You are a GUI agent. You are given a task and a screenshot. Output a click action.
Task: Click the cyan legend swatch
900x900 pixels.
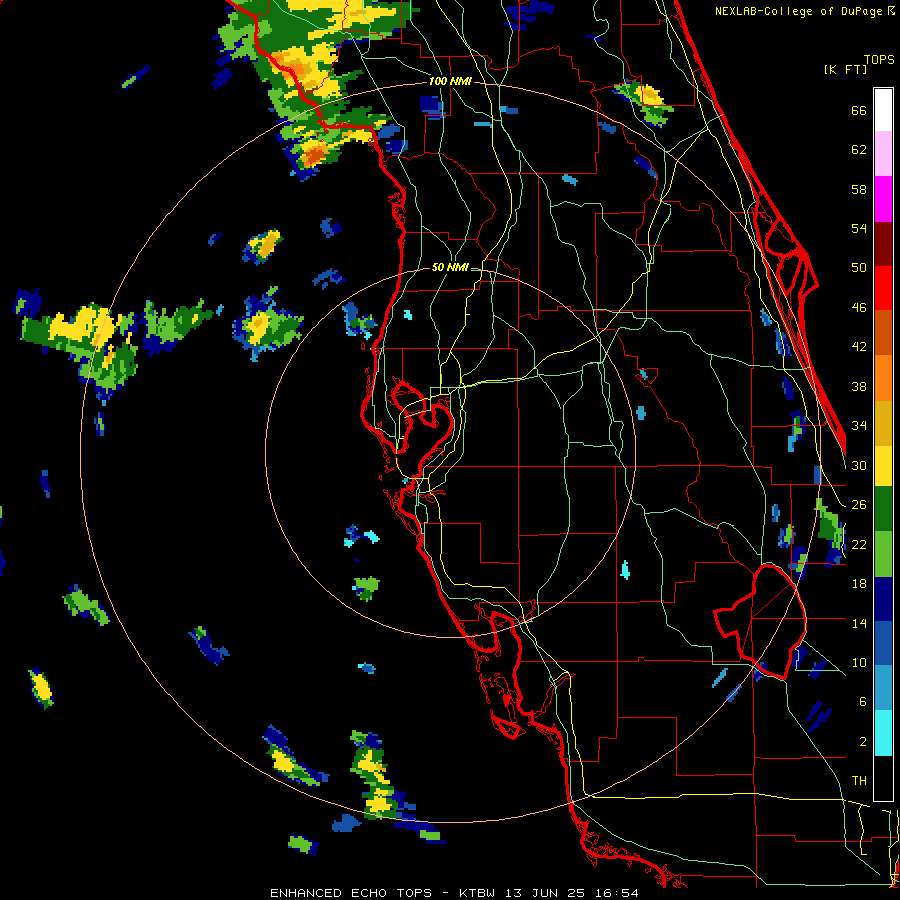pyautogui.click(x=883, y=733)
